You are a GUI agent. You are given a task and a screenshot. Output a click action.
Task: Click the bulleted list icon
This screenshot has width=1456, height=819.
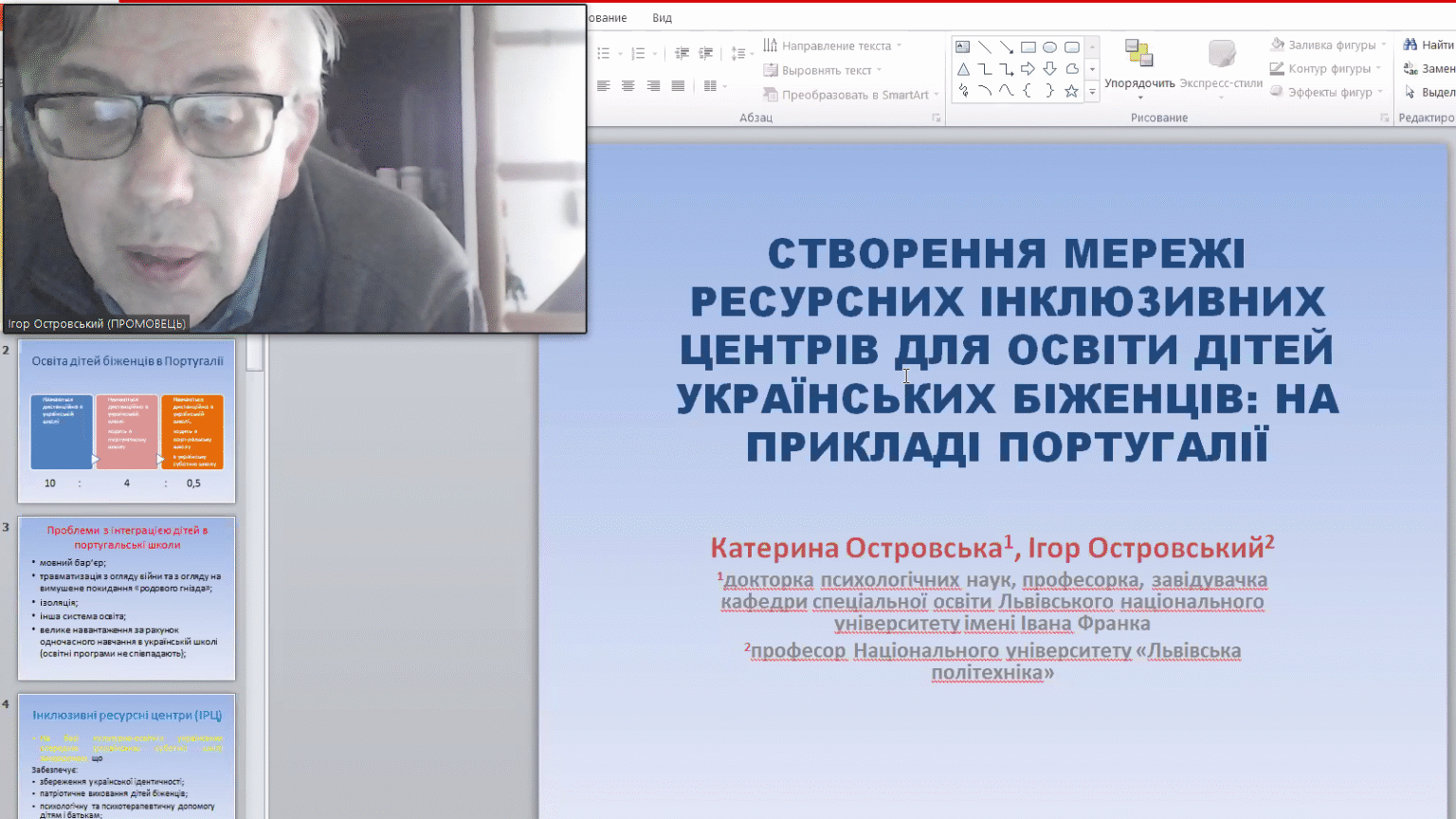[x=604, y=54]
